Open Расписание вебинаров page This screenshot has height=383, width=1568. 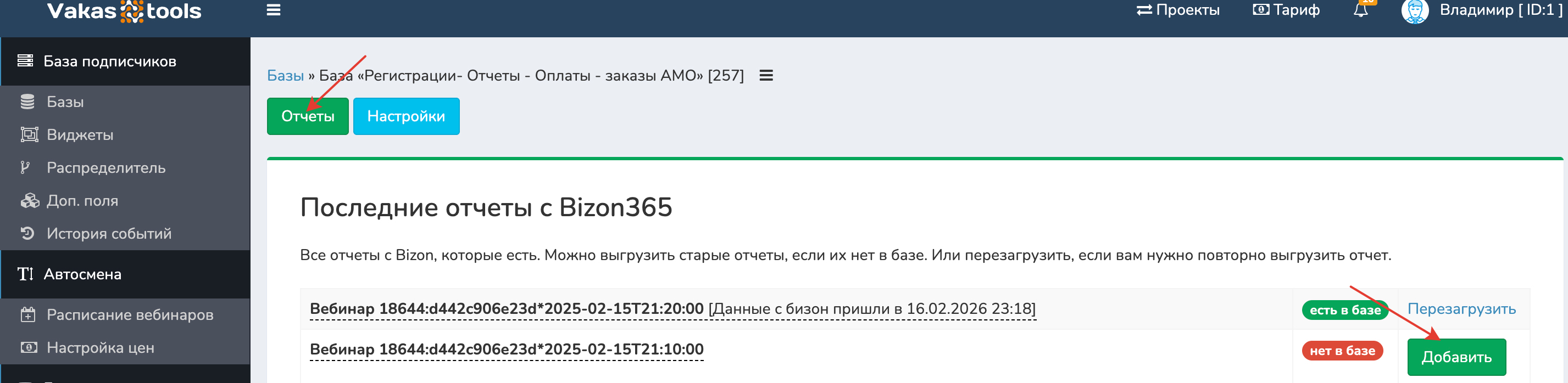coord(130,315)
